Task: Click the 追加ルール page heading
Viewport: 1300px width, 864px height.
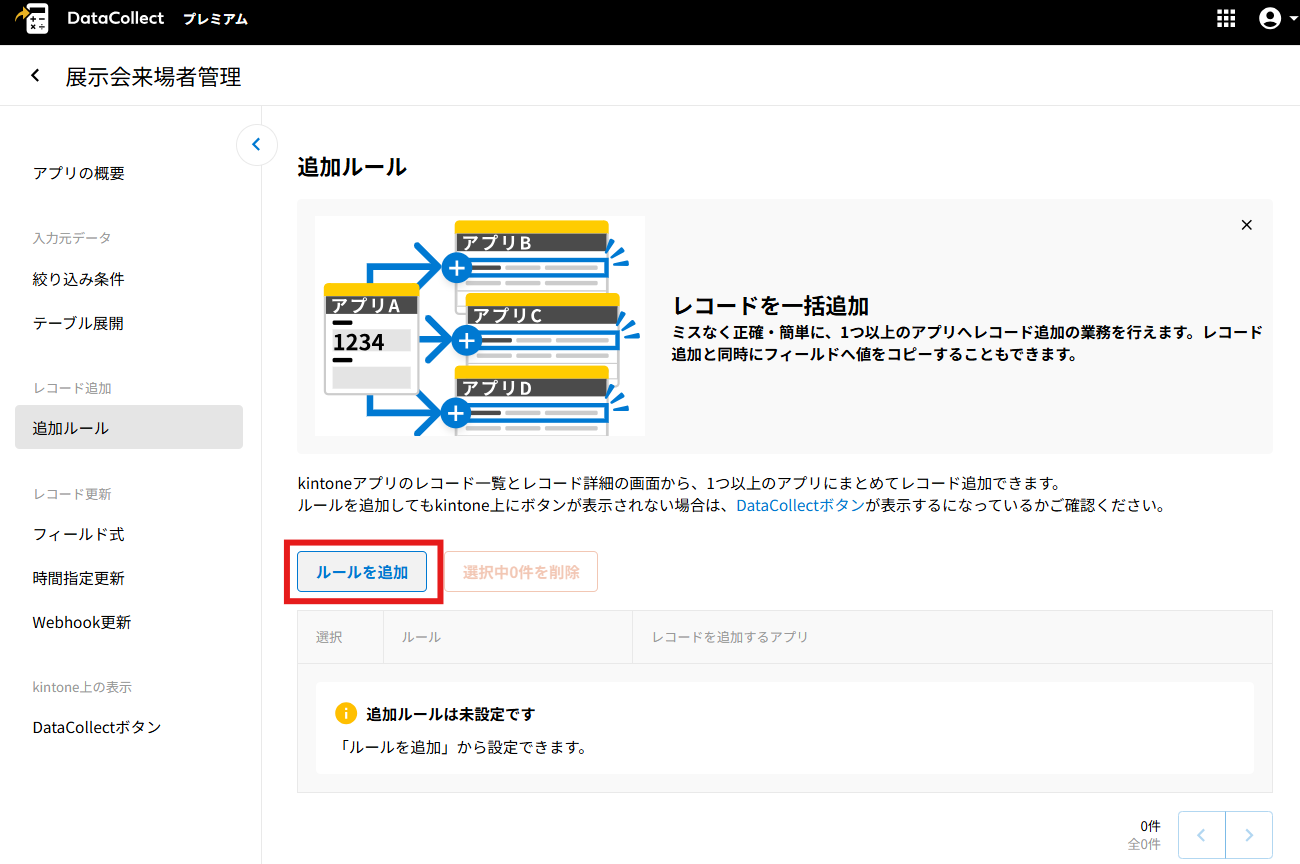Action: pyautogui.click(x=352, y=167)
